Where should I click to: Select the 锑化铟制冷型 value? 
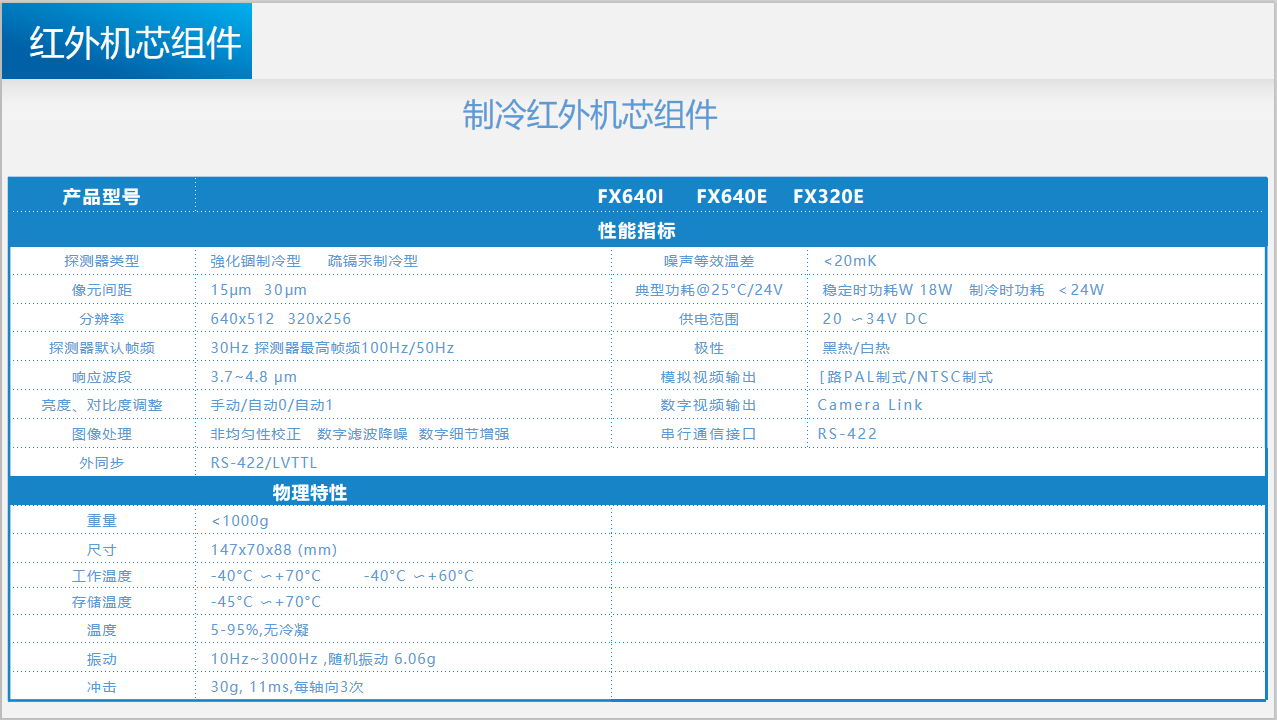(x=256, y=261)
